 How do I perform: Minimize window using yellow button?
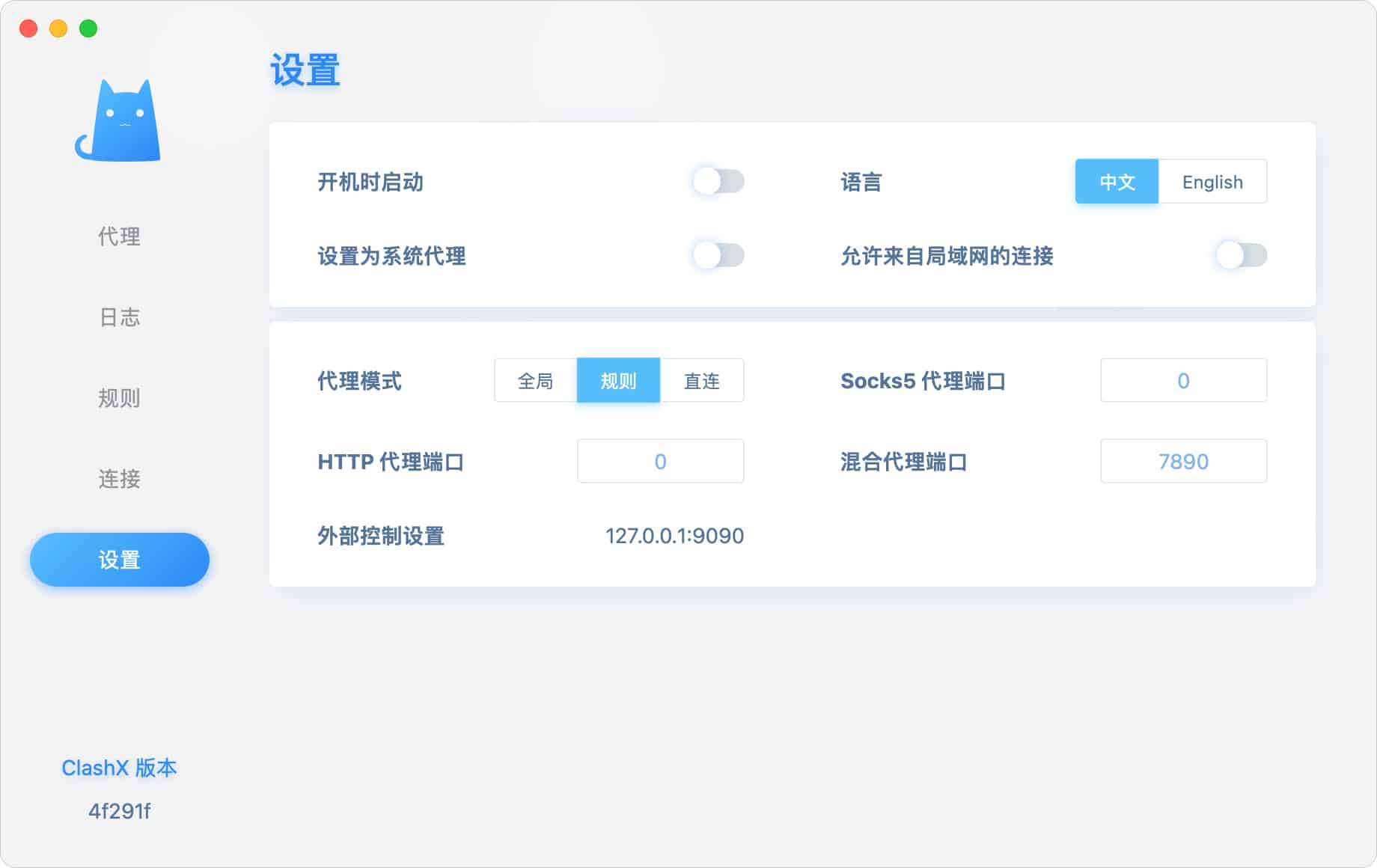pyautogui.click(x=58, y=28)
